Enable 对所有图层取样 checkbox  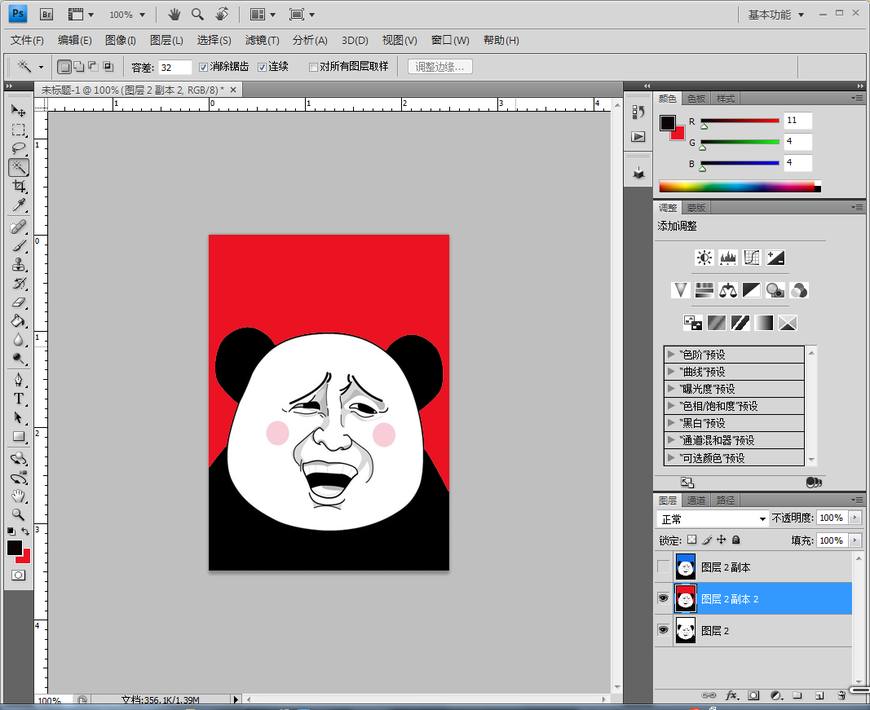point(313,67)
